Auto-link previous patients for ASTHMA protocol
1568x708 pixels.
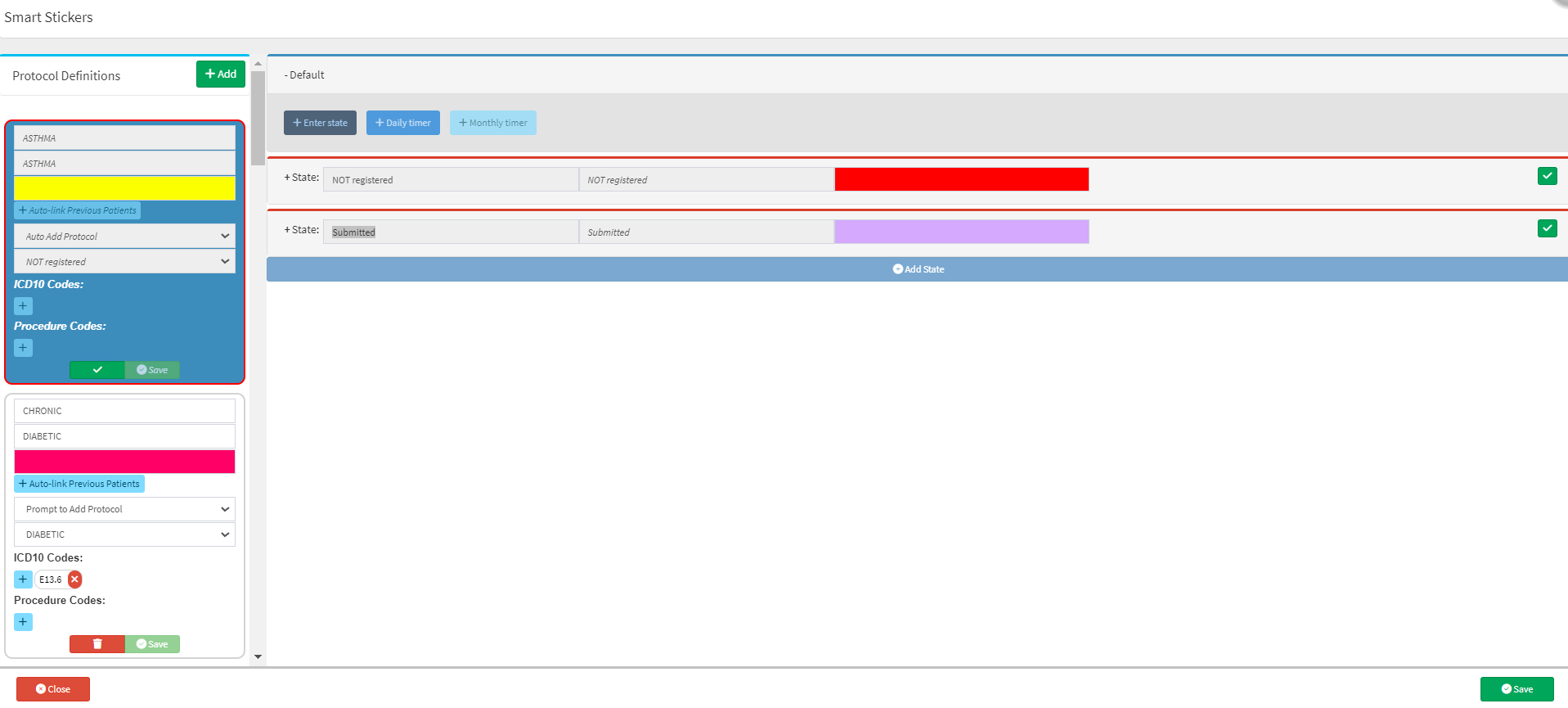coord(78,210)
